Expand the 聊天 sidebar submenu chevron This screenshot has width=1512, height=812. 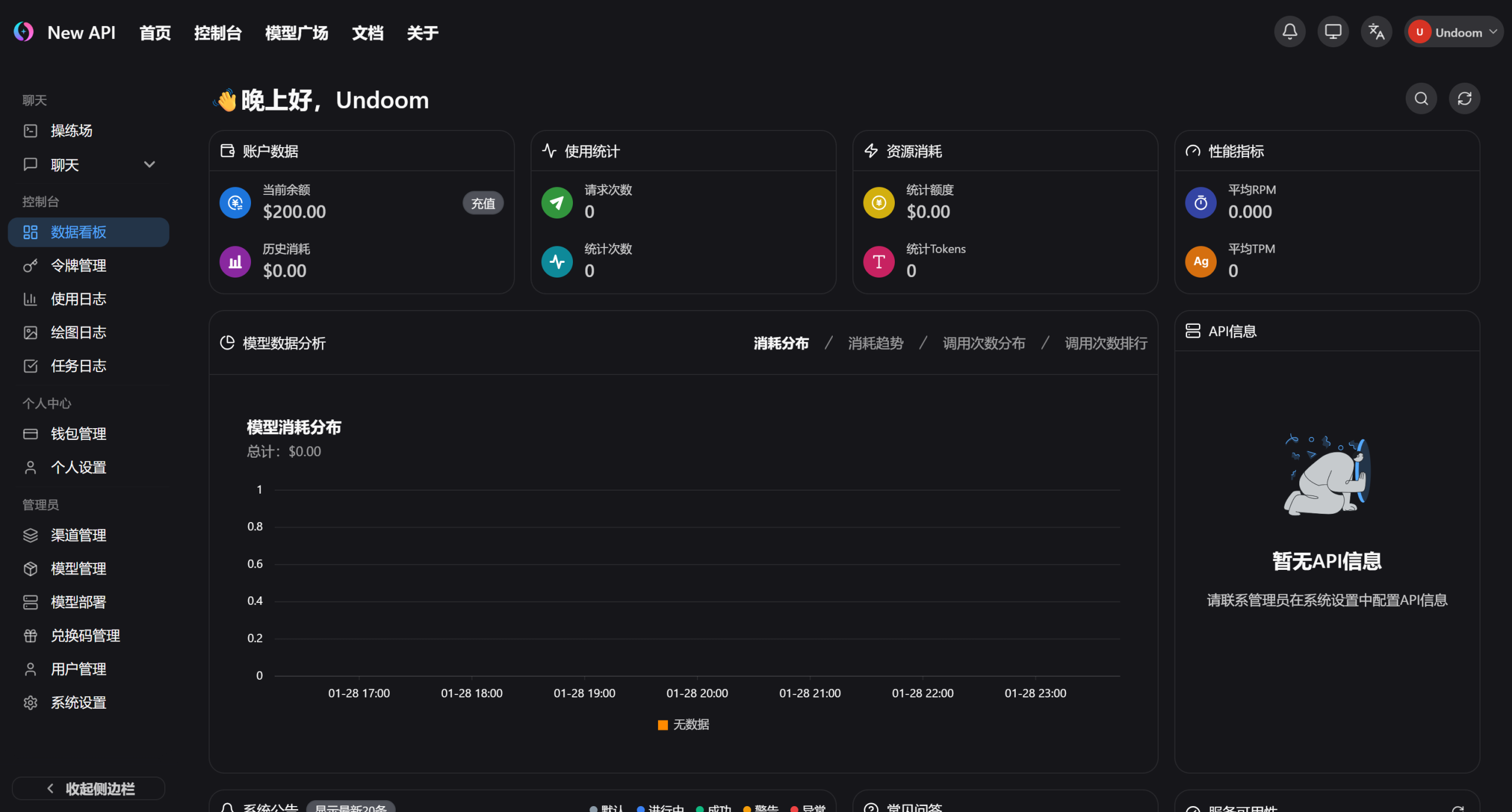click(149, 165)
